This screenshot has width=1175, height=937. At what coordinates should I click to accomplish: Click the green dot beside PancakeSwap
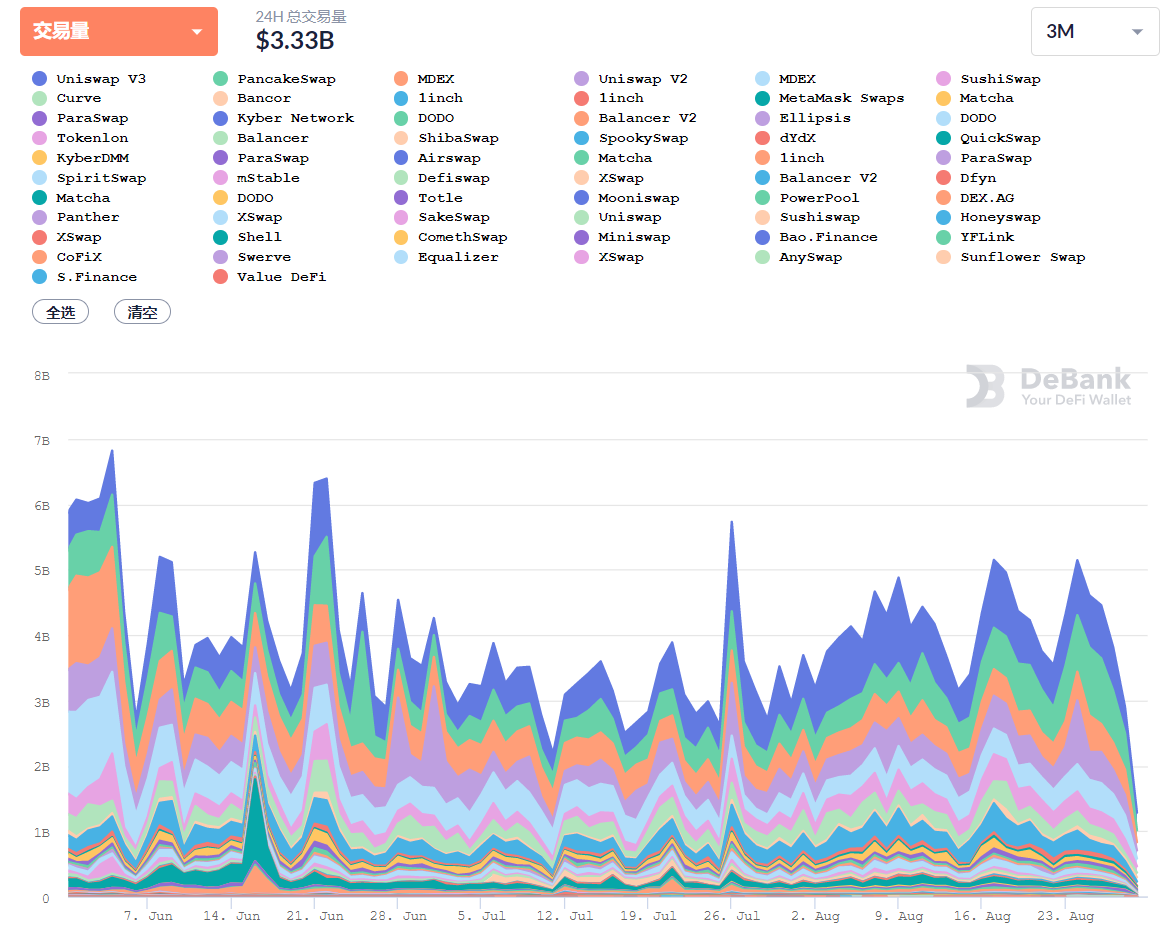220,79
